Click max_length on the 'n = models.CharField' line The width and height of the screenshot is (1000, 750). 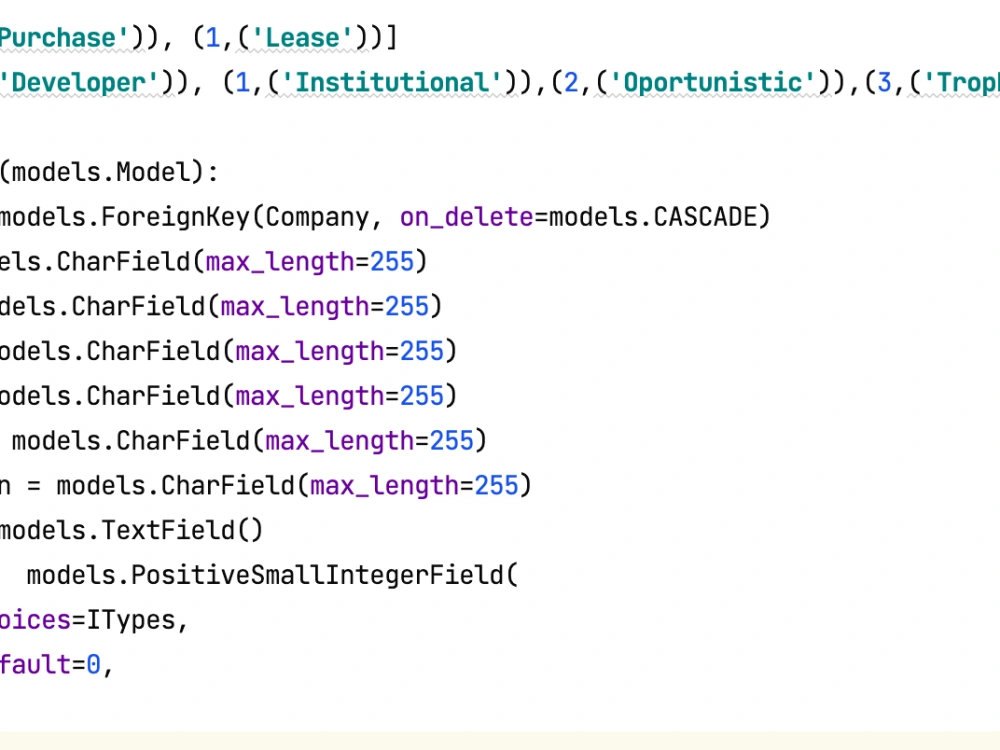click(x=384, y=486)
